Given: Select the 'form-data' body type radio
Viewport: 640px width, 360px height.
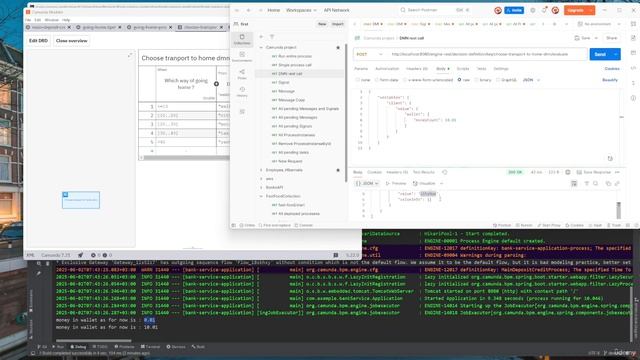Looking at the screenshot, I should pyautogui.click(x=376, y=80).
